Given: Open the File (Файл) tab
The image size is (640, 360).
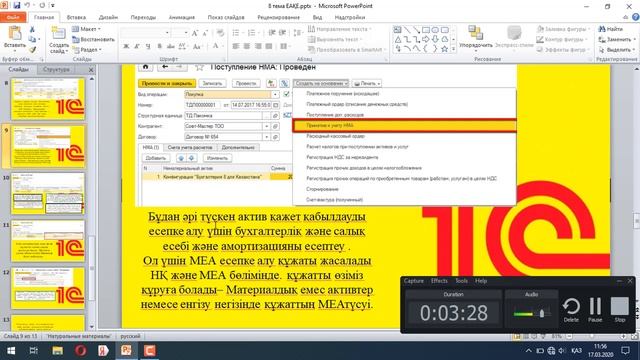Looking at the screenshot, I should pyautogui.click(x=13, y=17).
